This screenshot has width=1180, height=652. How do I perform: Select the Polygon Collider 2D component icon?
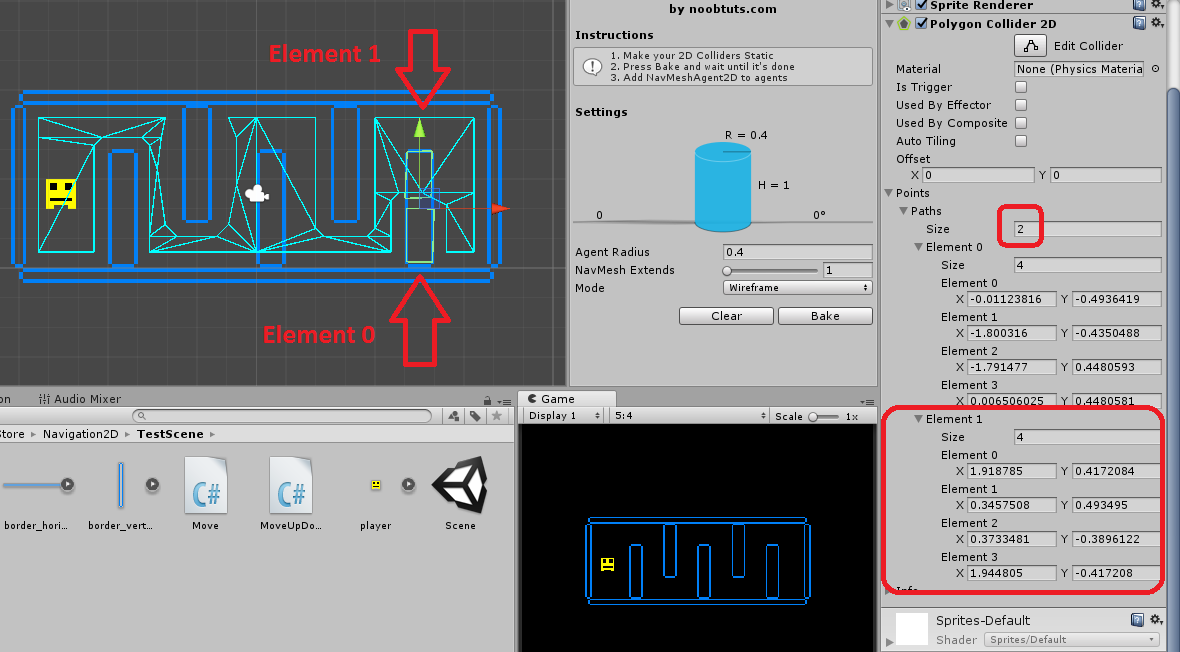coord(903,23)
